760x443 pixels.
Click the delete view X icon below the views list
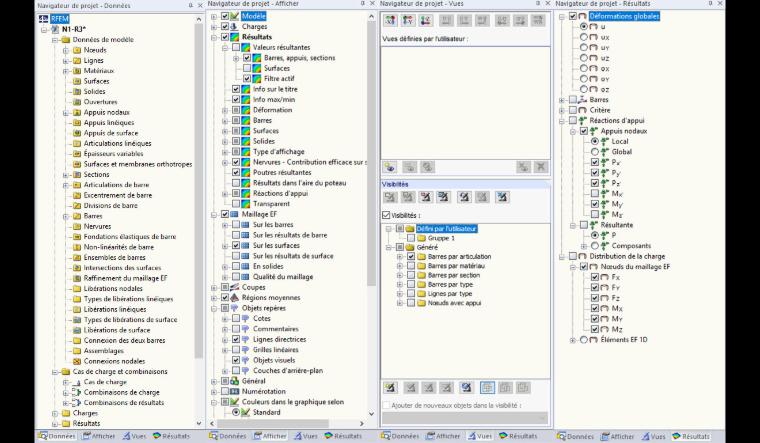coord(540,167)
